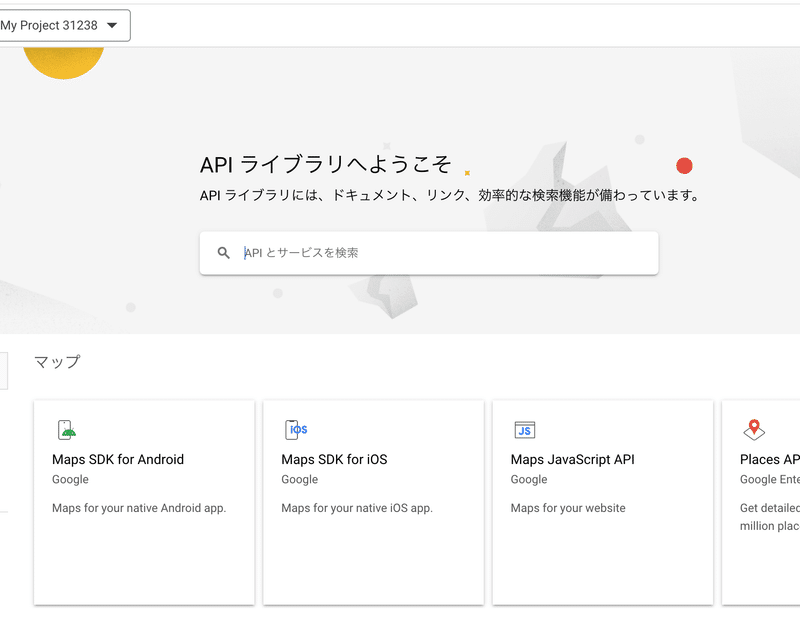
Task: Click the Places map pin icon
Action: point(754,429)
